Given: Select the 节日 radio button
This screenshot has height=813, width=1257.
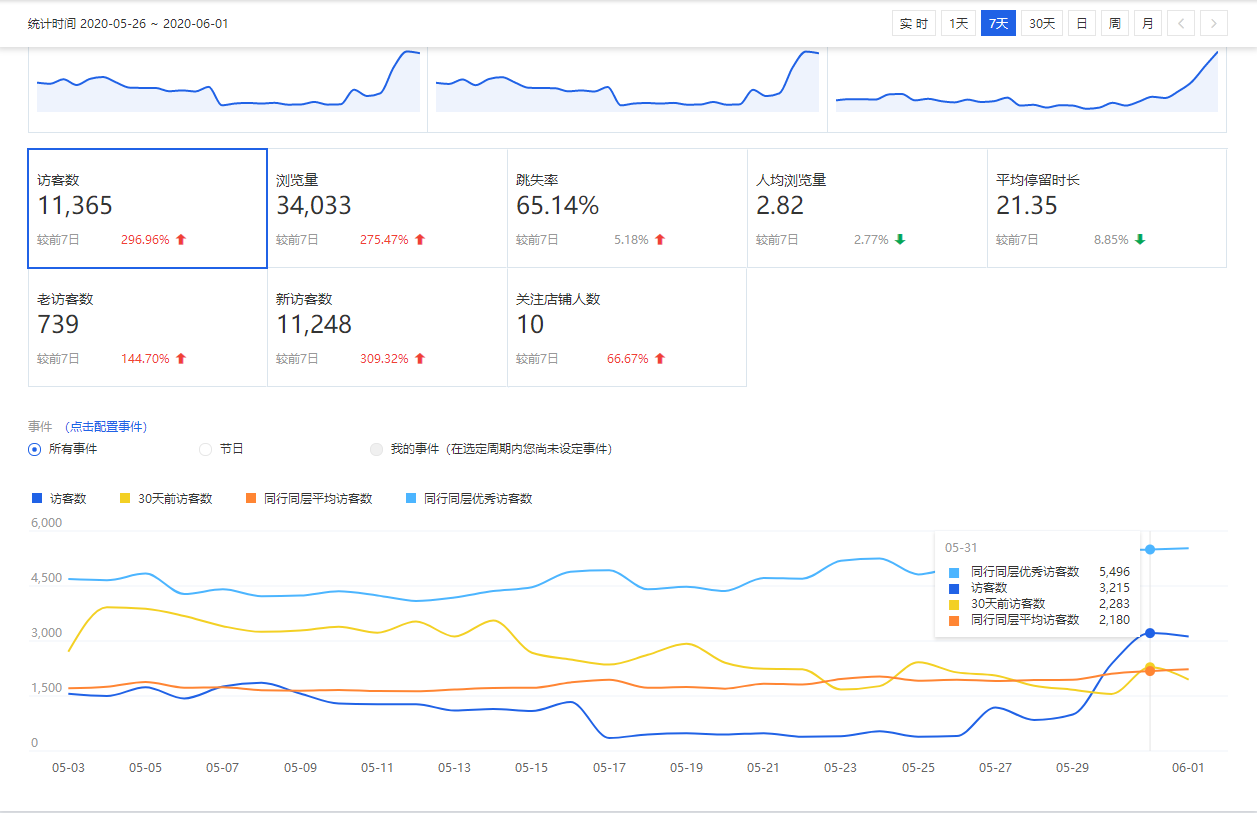Looking at the screenshot, I should 206,449.
